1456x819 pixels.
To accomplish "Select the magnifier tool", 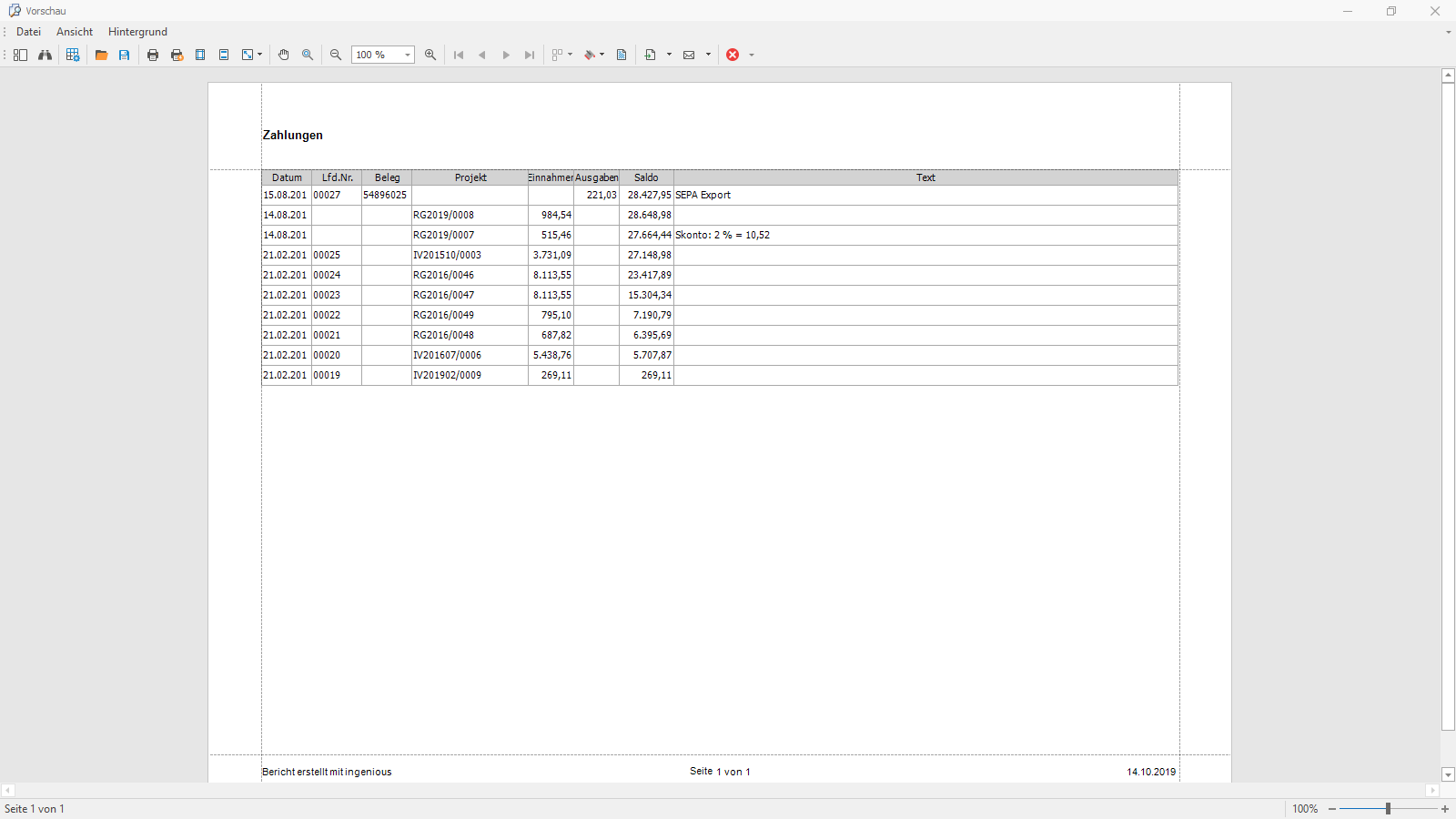I will point(308,55).
